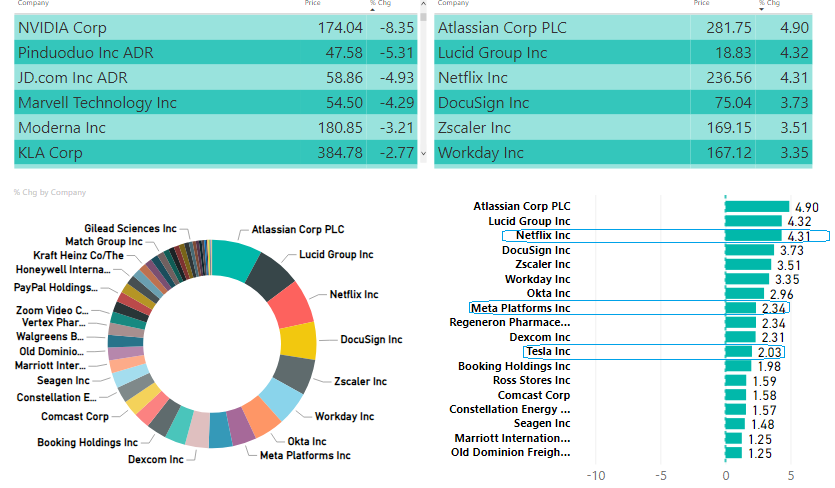Select KLA Corp company cell

[50, 153]
